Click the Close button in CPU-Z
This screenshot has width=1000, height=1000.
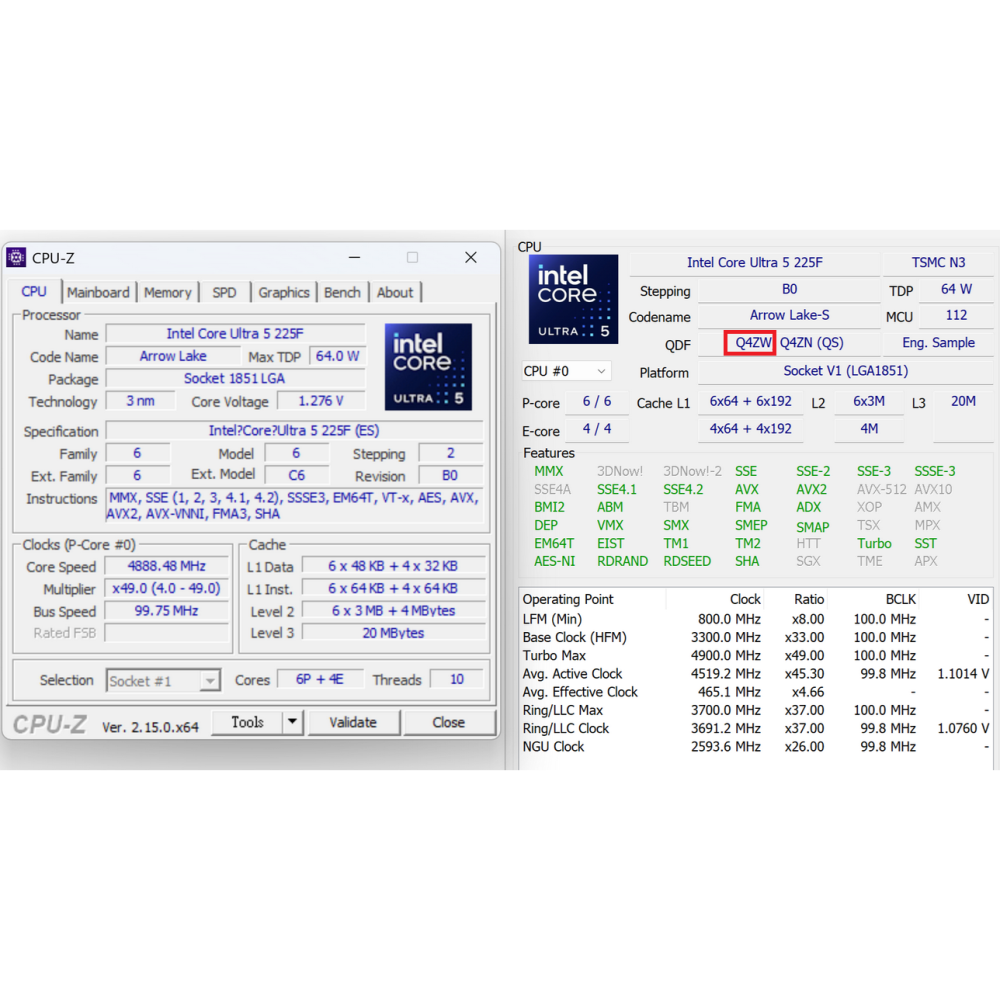pyautogui.click(x=448, y=722)
